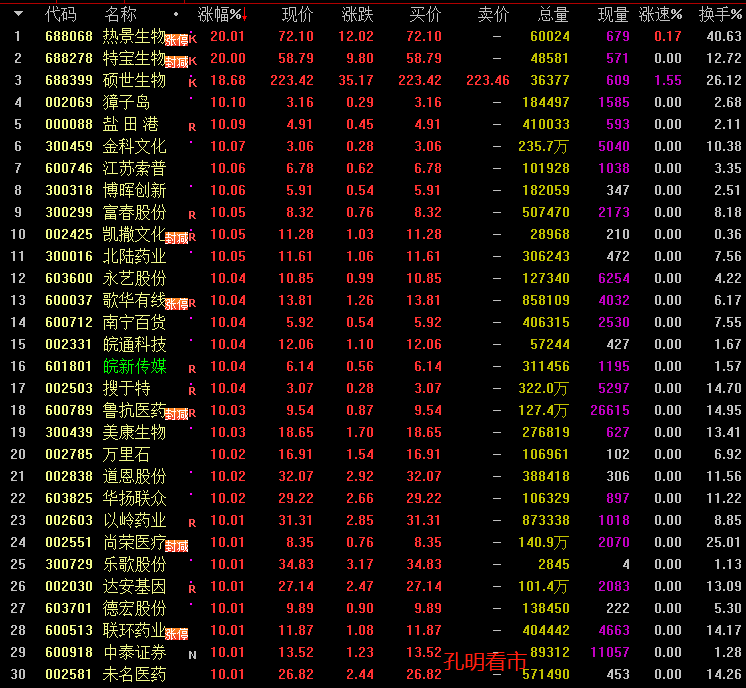Click price 34.83 in 现价 column
The height and width of the screenshot is (688, 746).
click(x=296, y=564)
